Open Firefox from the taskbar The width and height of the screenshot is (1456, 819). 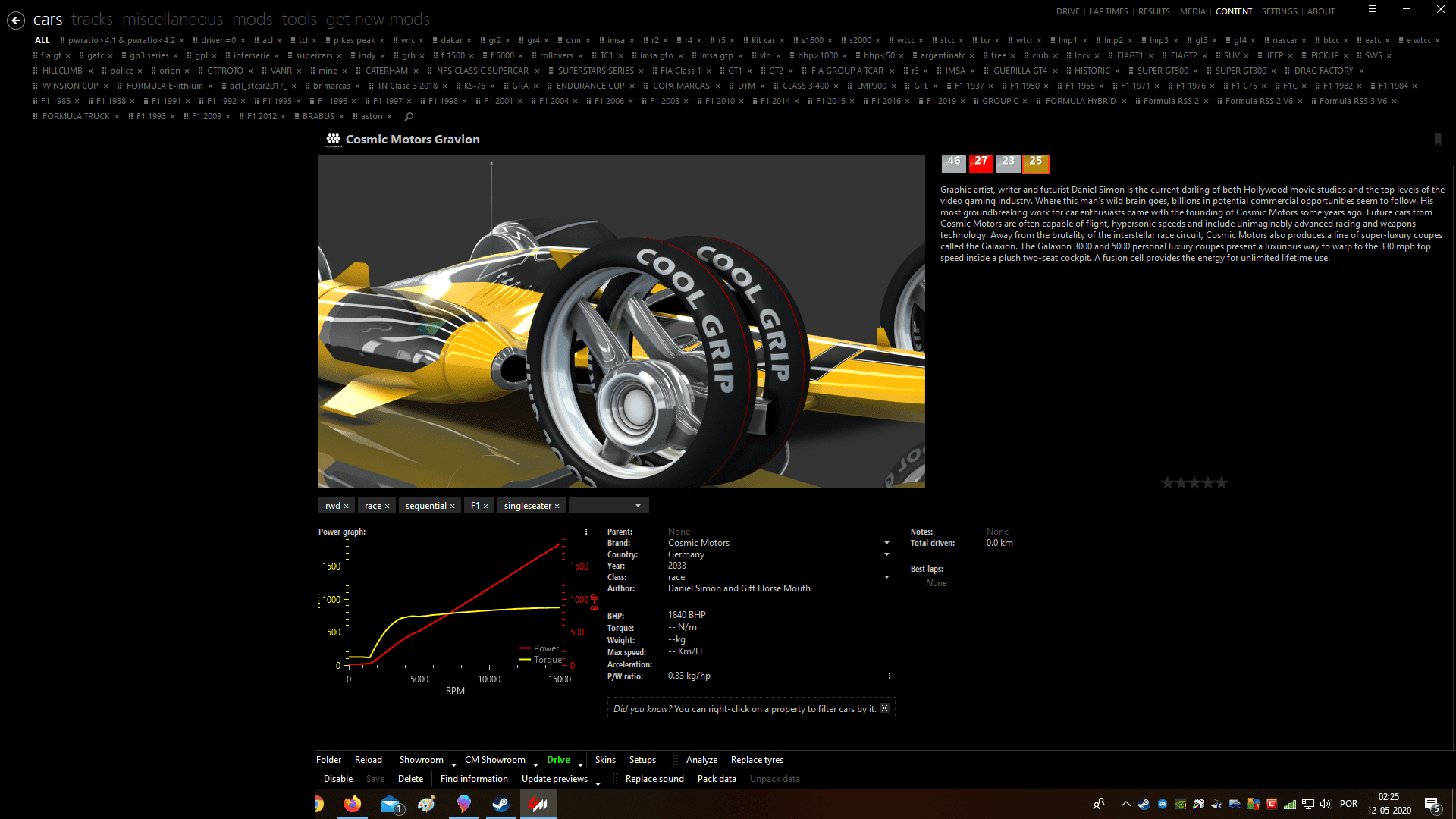pyautogui.click(x=353, y=804)
